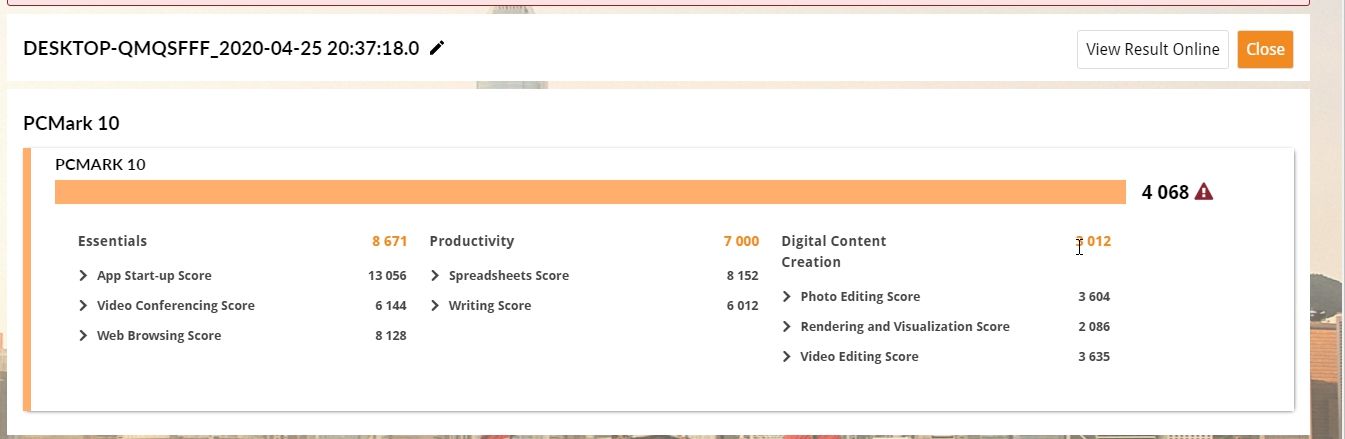Expand Rendering and Visualization Score details
This screenshot has height=439, width=1345.
pos(787,327)
